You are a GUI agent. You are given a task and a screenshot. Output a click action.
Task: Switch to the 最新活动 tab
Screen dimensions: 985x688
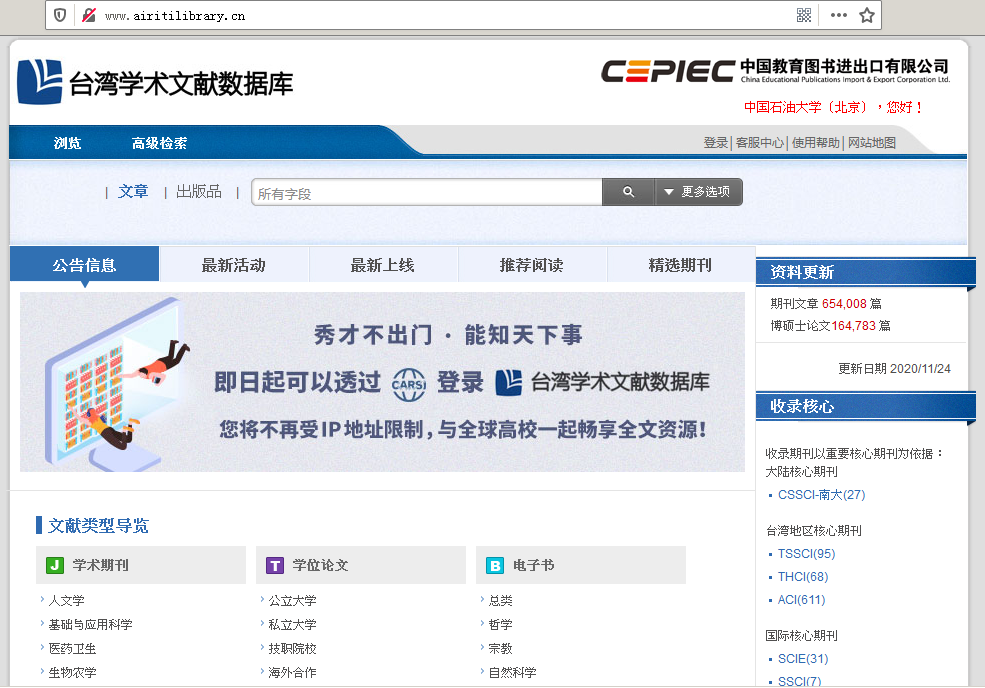234,265
